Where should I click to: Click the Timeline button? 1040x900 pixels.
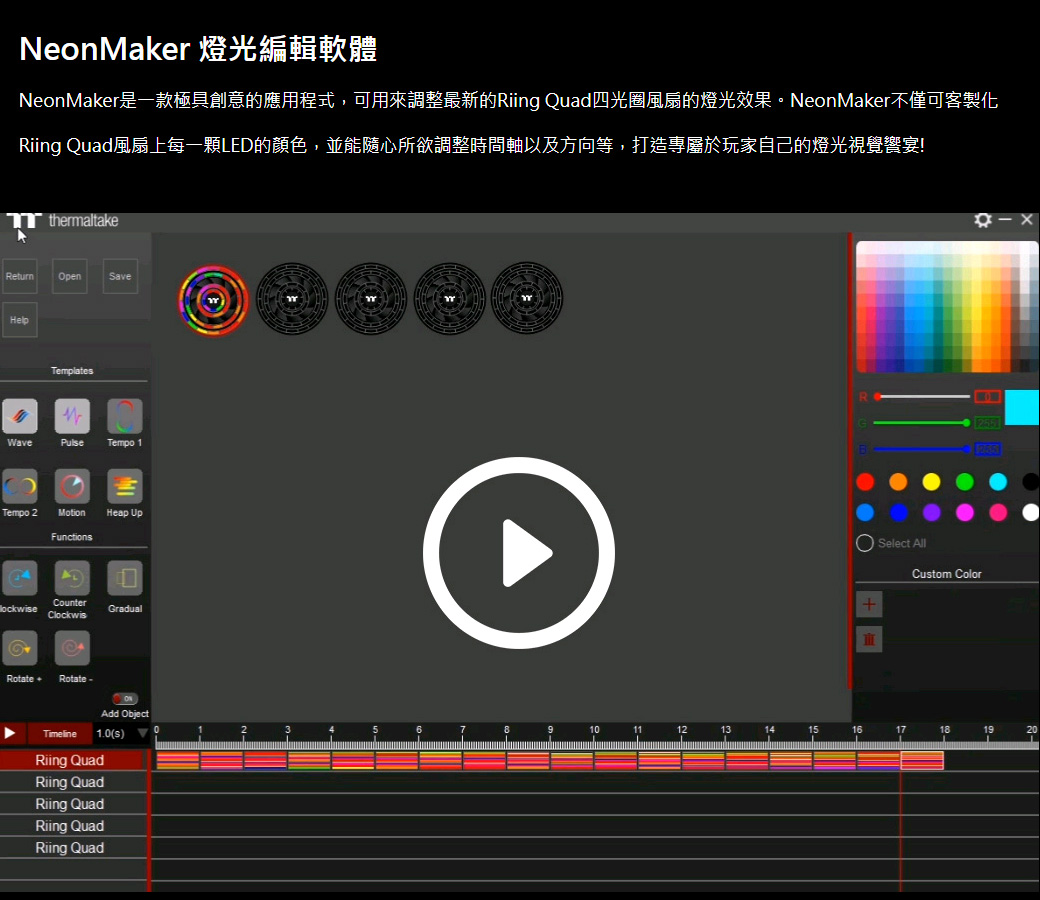60,733
